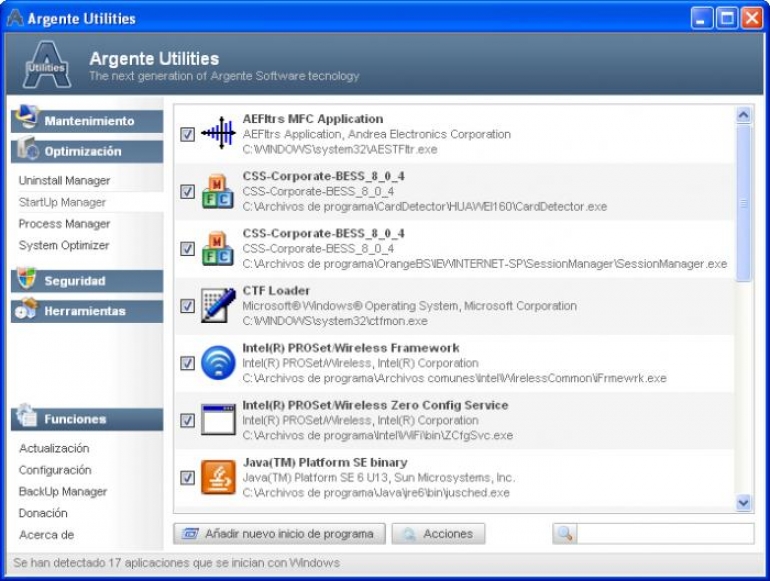Image resolution: width=770 pixels, height=581 pixels.
Task: Expand the Seguridad section
Action: [87, 281]
